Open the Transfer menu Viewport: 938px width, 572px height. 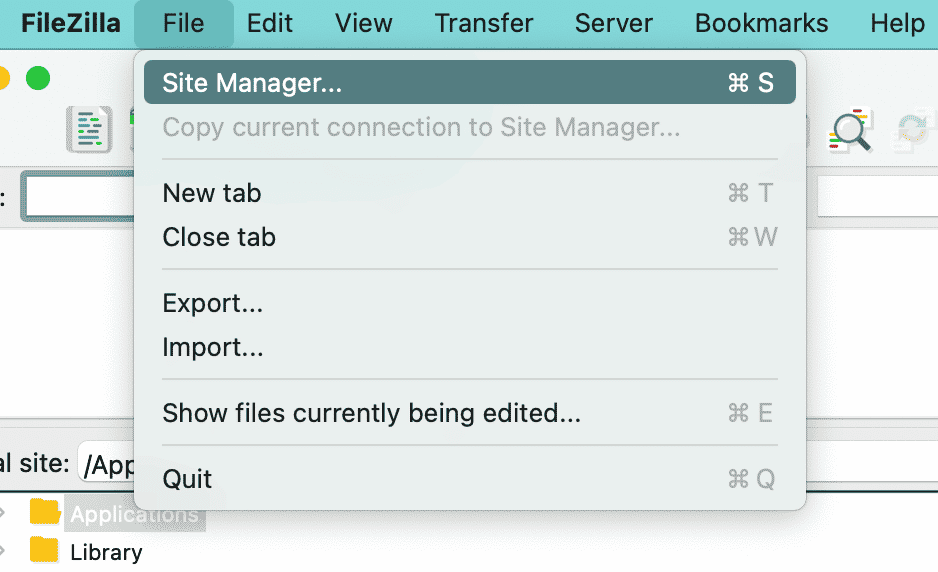pos(484,24)
